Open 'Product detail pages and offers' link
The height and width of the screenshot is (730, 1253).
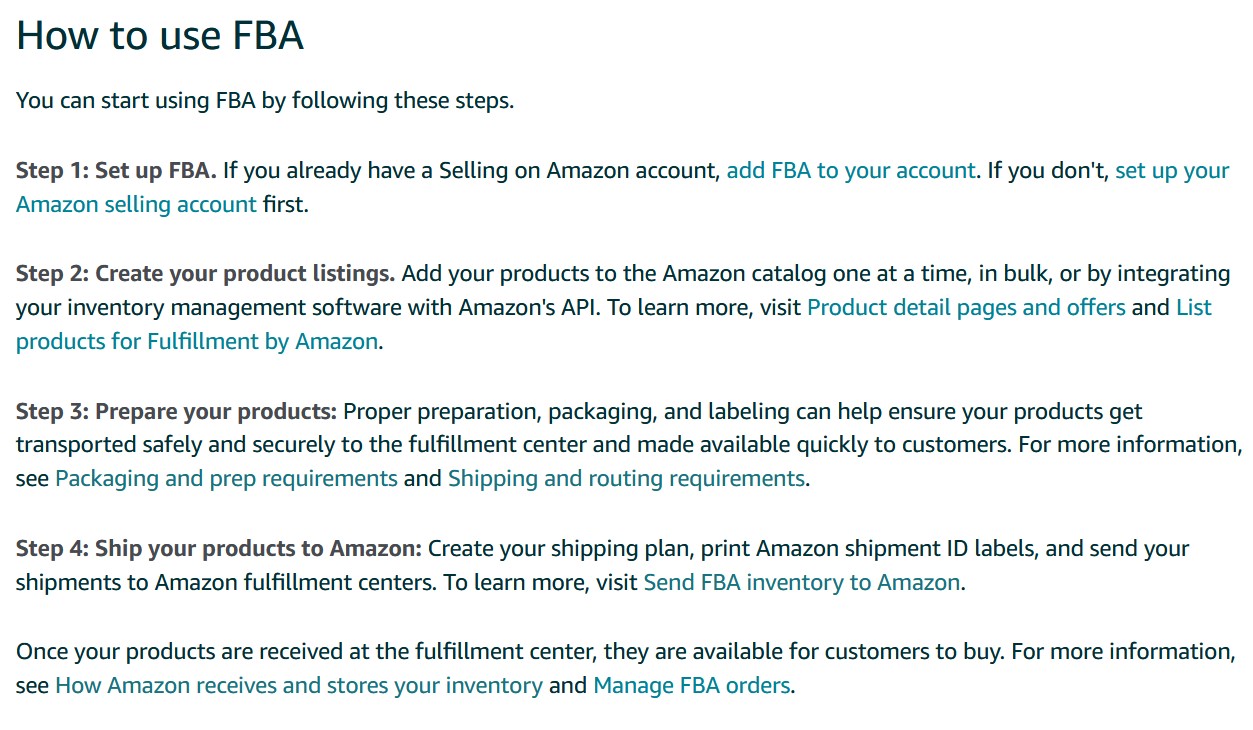coord(966,307)
